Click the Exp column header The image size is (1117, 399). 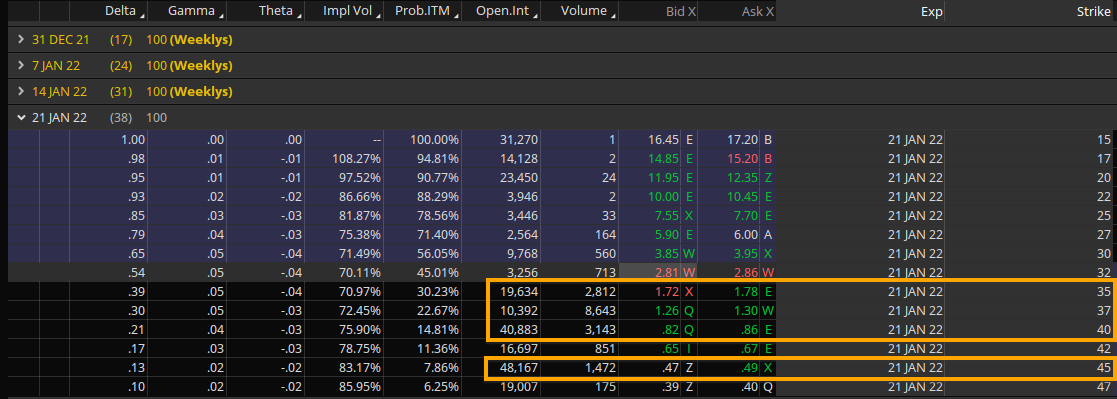tap(932, 11)
